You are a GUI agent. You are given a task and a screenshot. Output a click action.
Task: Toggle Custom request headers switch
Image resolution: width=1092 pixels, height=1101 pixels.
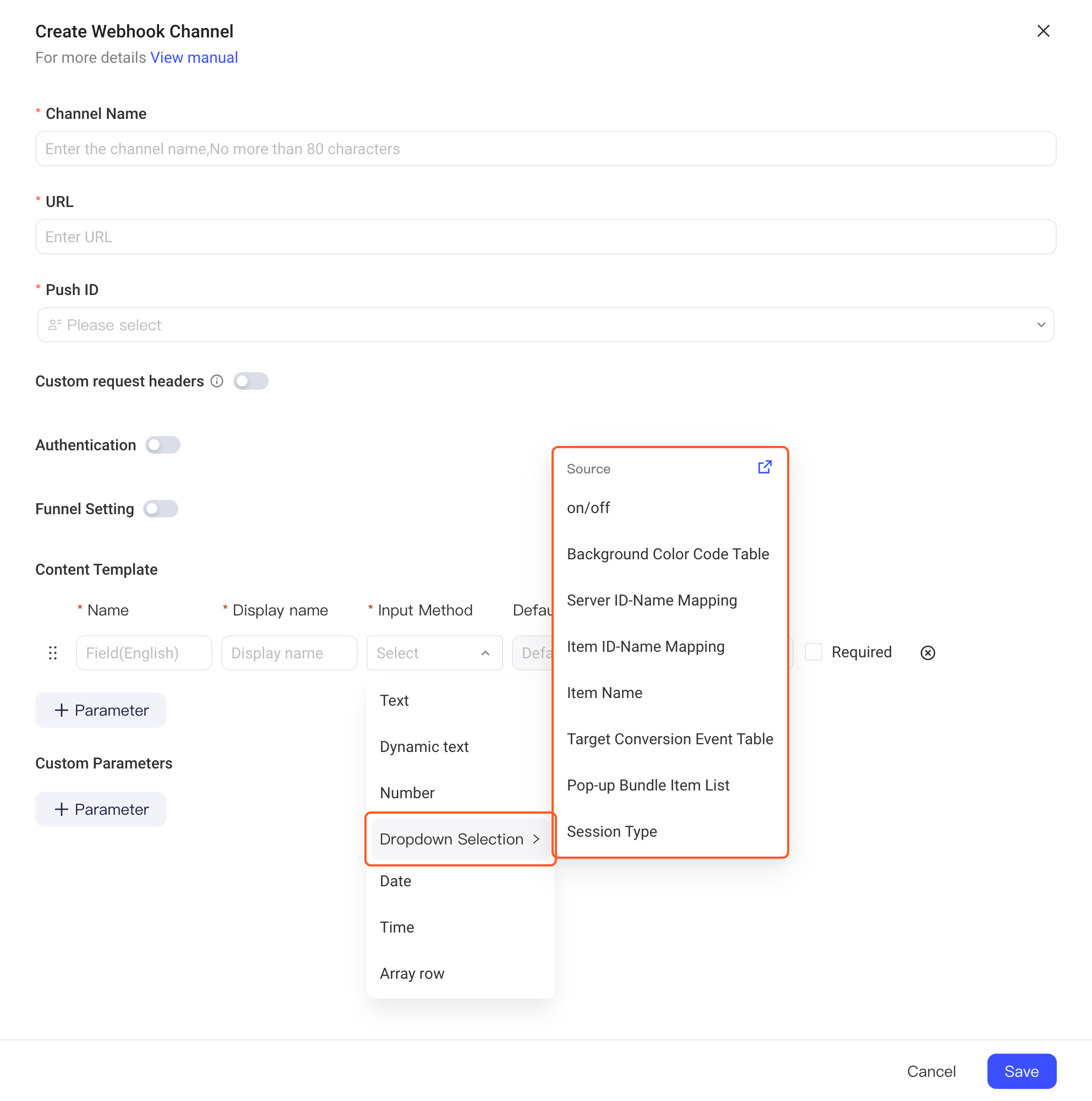click(x=250, y=381)
